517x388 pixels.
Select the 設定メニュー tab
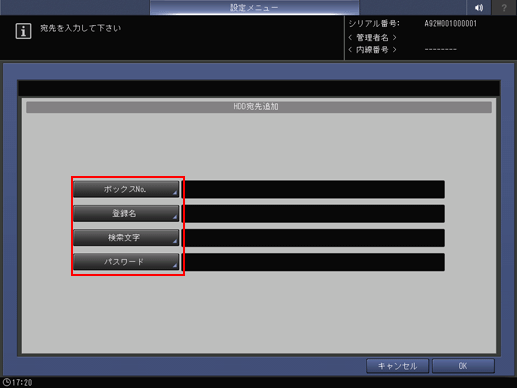click(254, 8)
